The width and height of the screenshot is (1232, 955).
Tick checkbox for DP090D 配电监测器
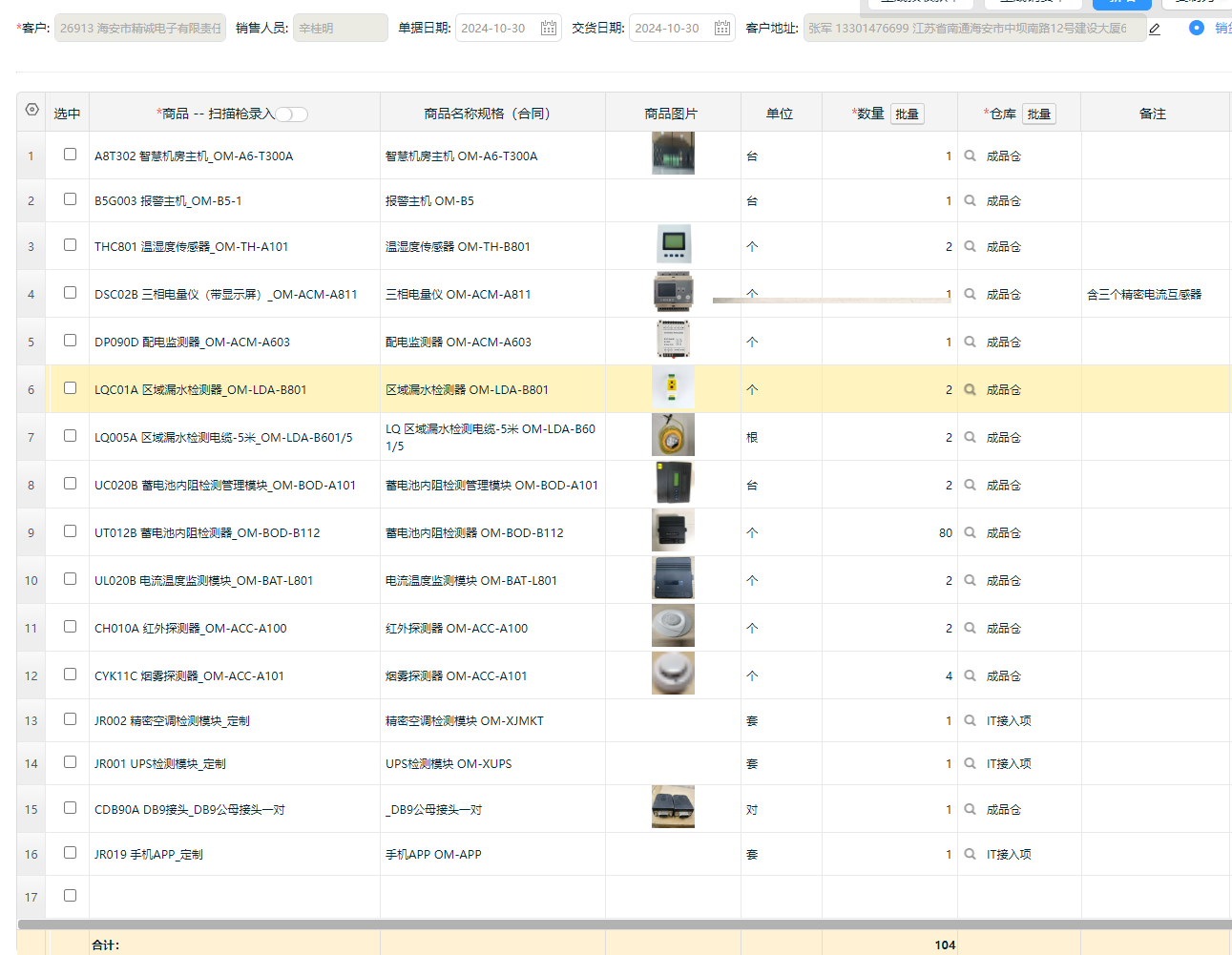tap(70, 340)
